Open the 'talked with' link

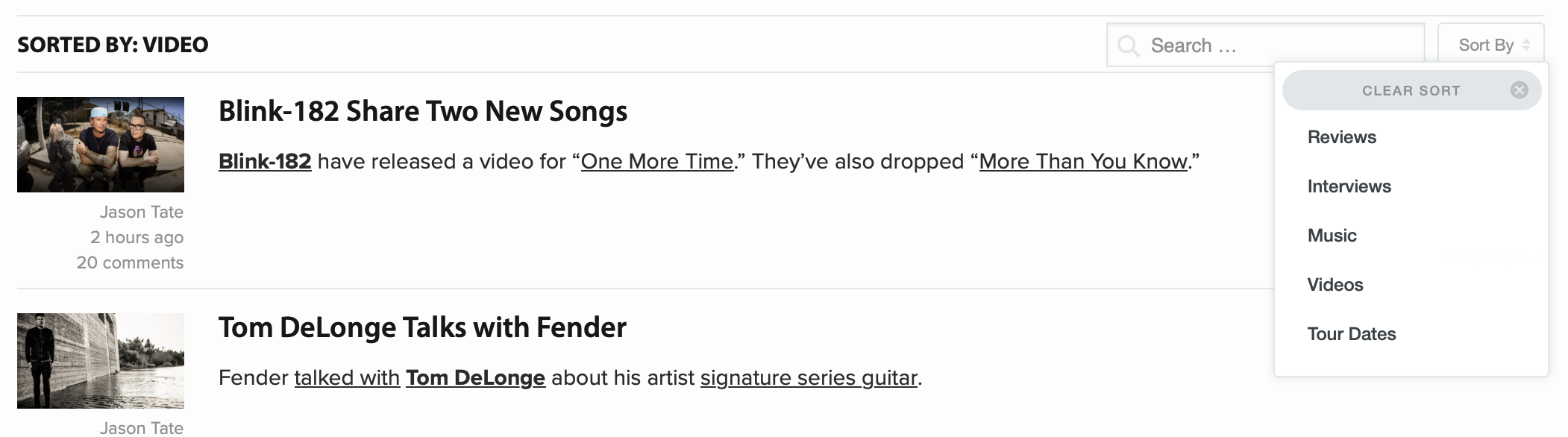[347, 378]
